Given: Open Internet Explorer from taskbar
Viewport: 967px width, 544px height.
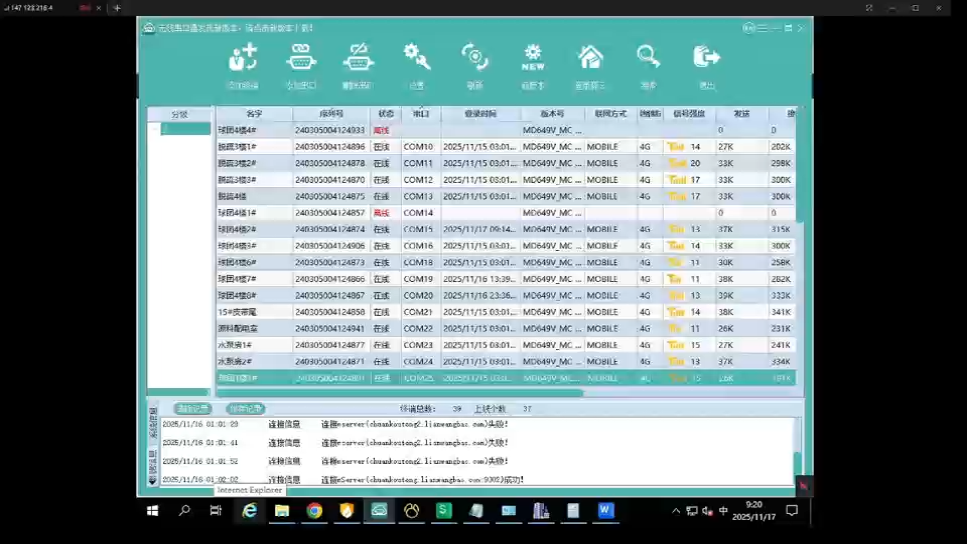Looking at the screenshot, I should click(250, 511).
